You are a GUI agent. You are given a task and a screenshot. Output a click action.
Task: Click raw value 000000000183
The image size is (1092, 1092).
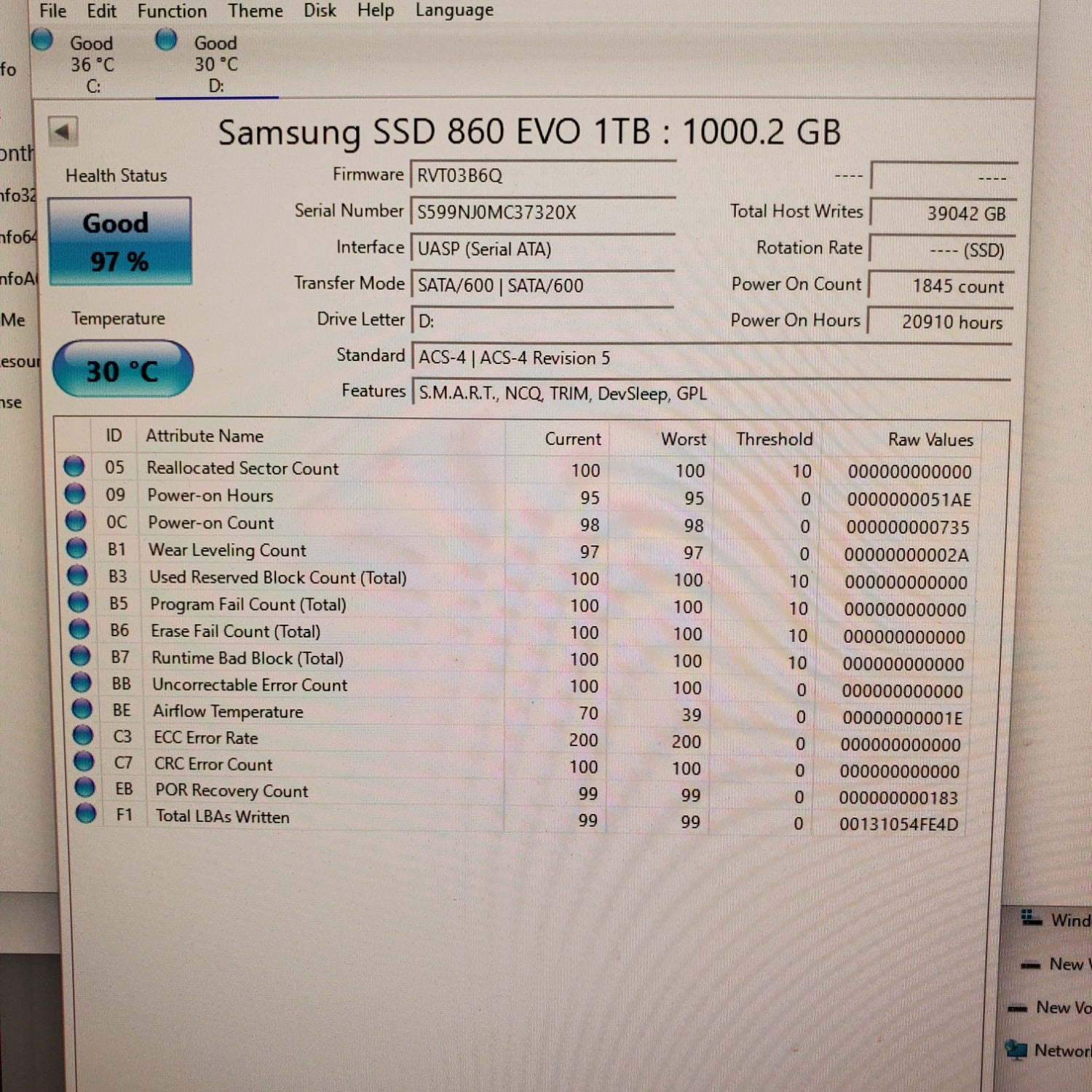tap(898, 798)
